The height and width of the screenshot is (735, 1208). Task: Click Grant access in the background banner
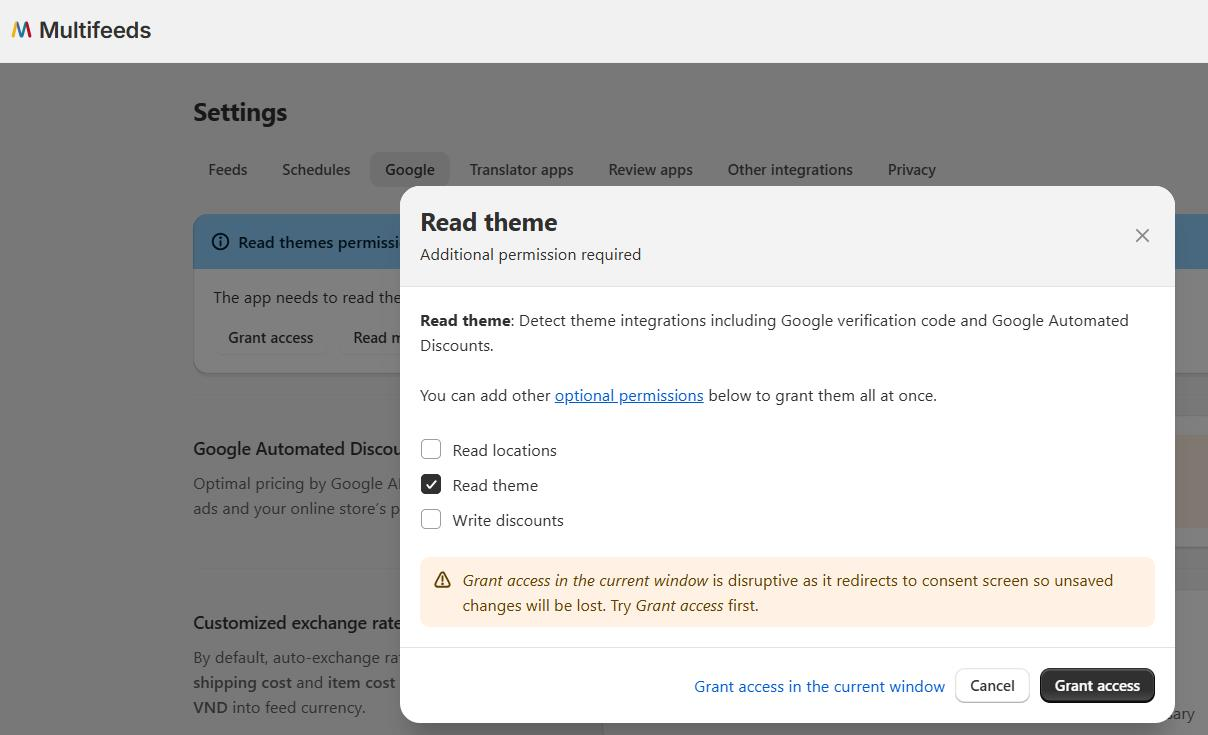pos(271,338)
